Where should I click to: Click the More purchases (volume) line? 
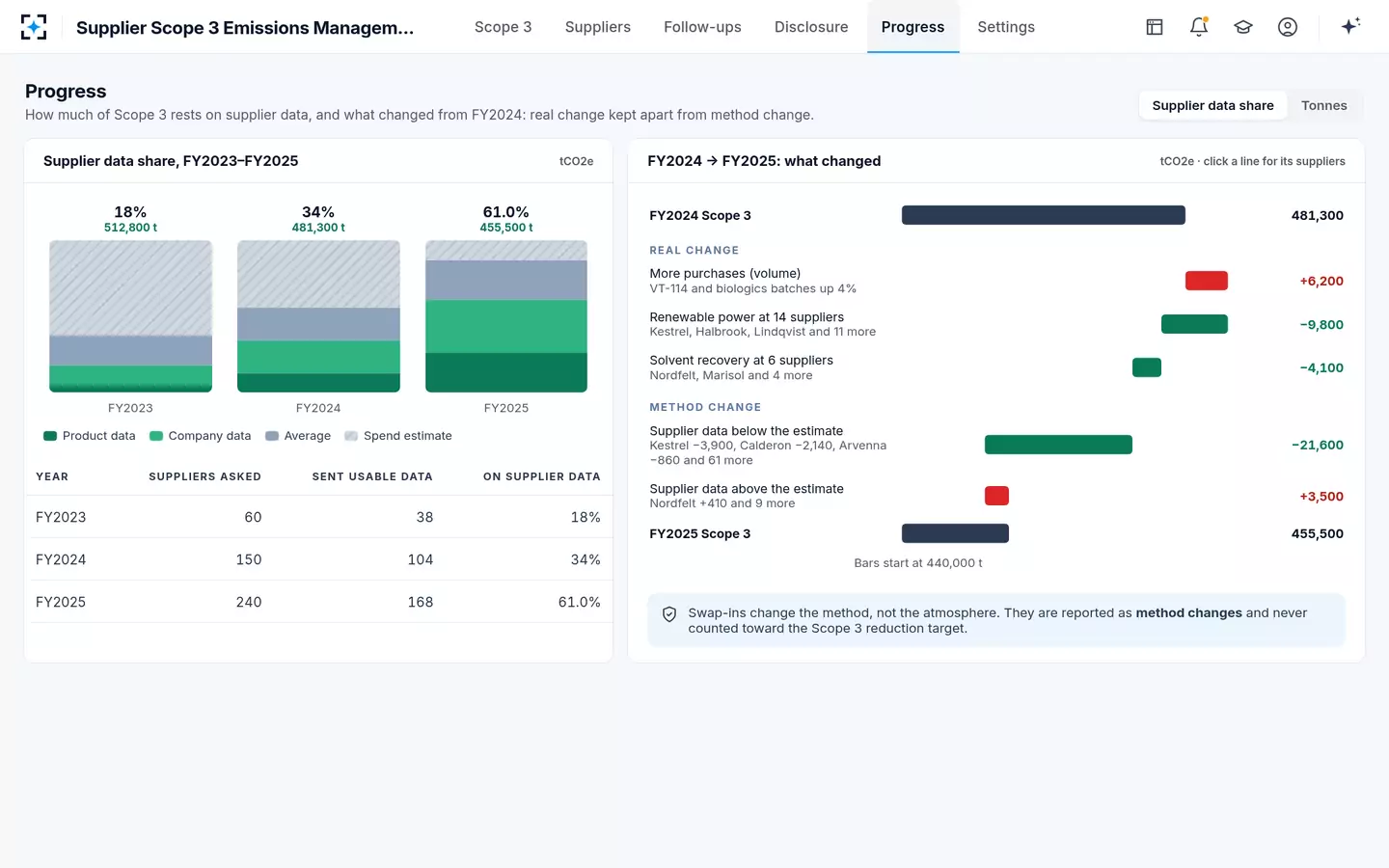tap(996, 281)
